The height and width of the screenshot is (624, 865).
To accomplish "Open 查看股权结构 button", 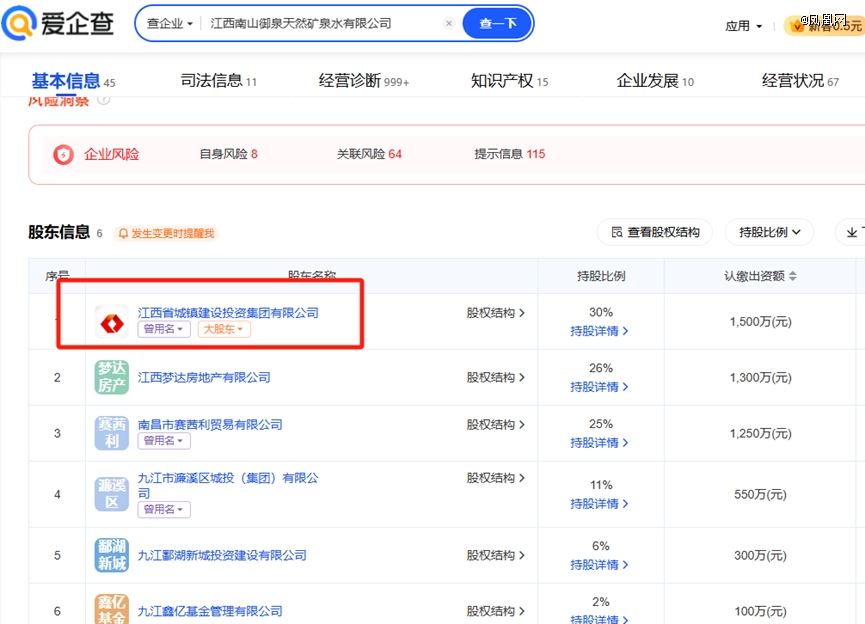I will (655, 232).
